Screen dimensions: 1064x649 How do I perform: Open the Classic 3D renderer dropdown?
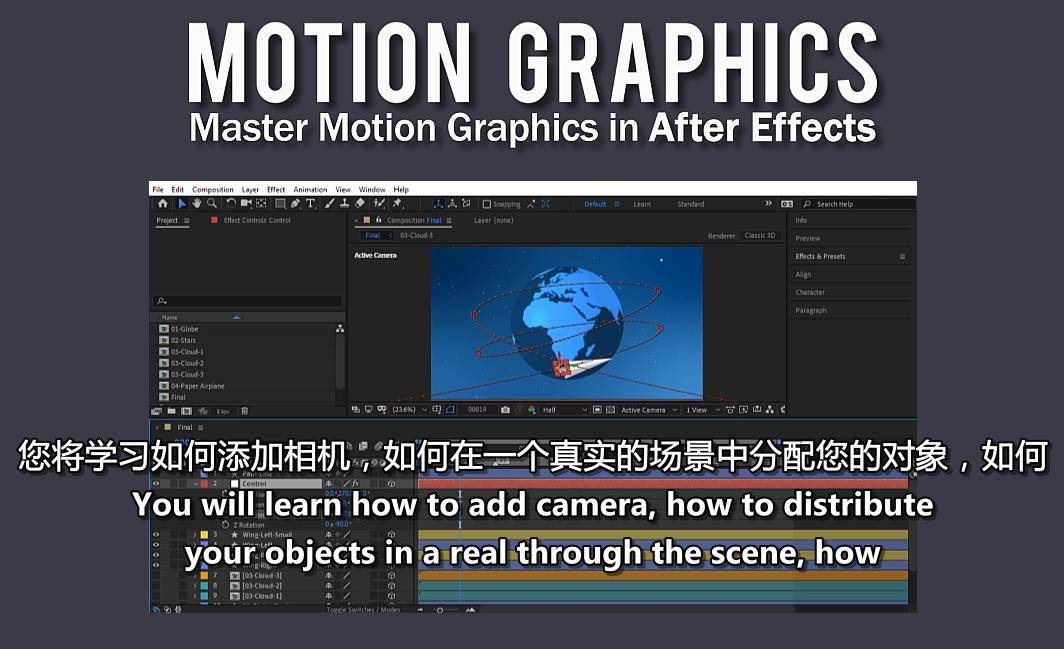(759, 236)
